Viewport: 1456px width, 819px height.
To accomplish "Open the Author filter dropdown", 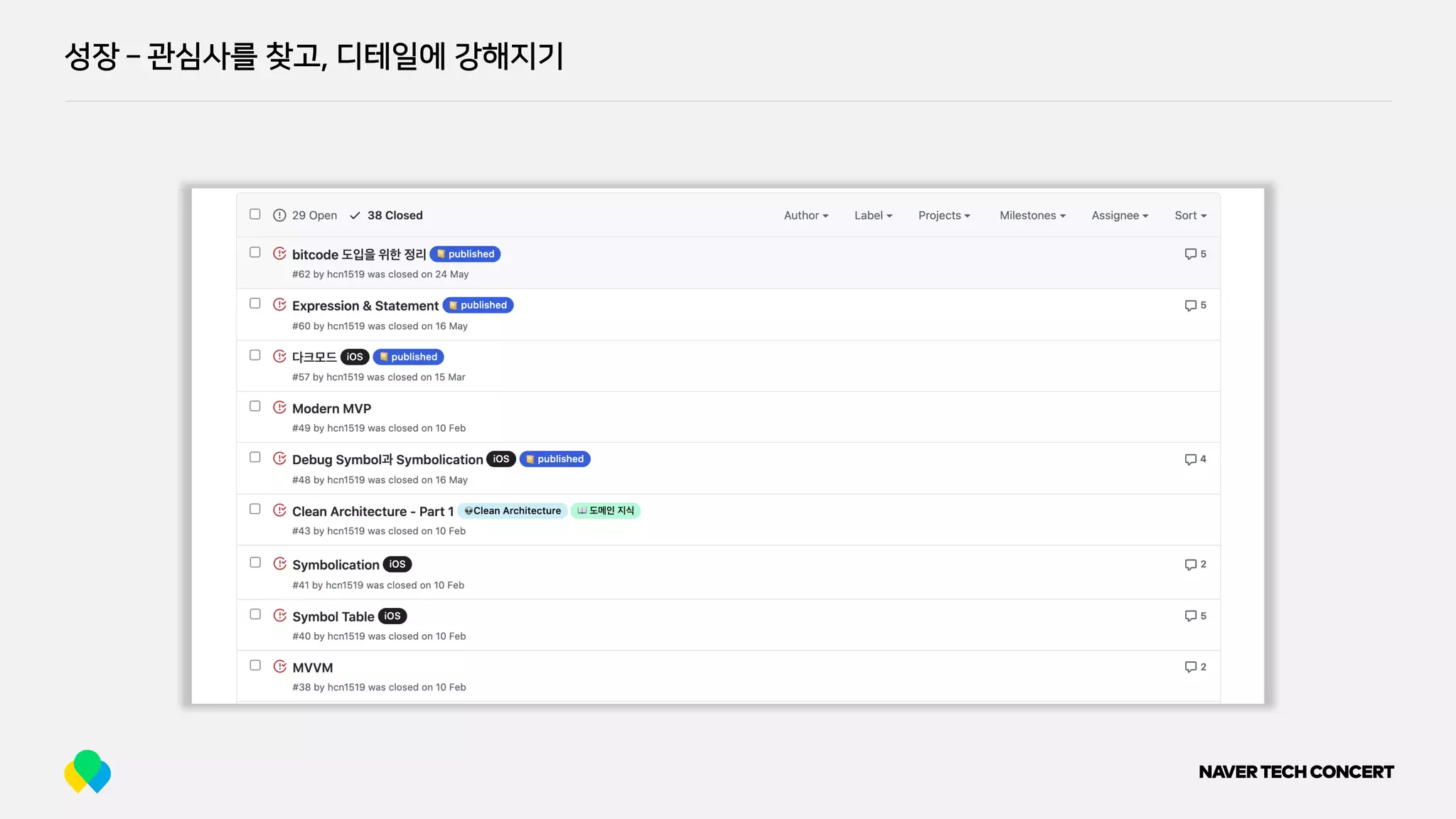I will (x=805, y=215).
